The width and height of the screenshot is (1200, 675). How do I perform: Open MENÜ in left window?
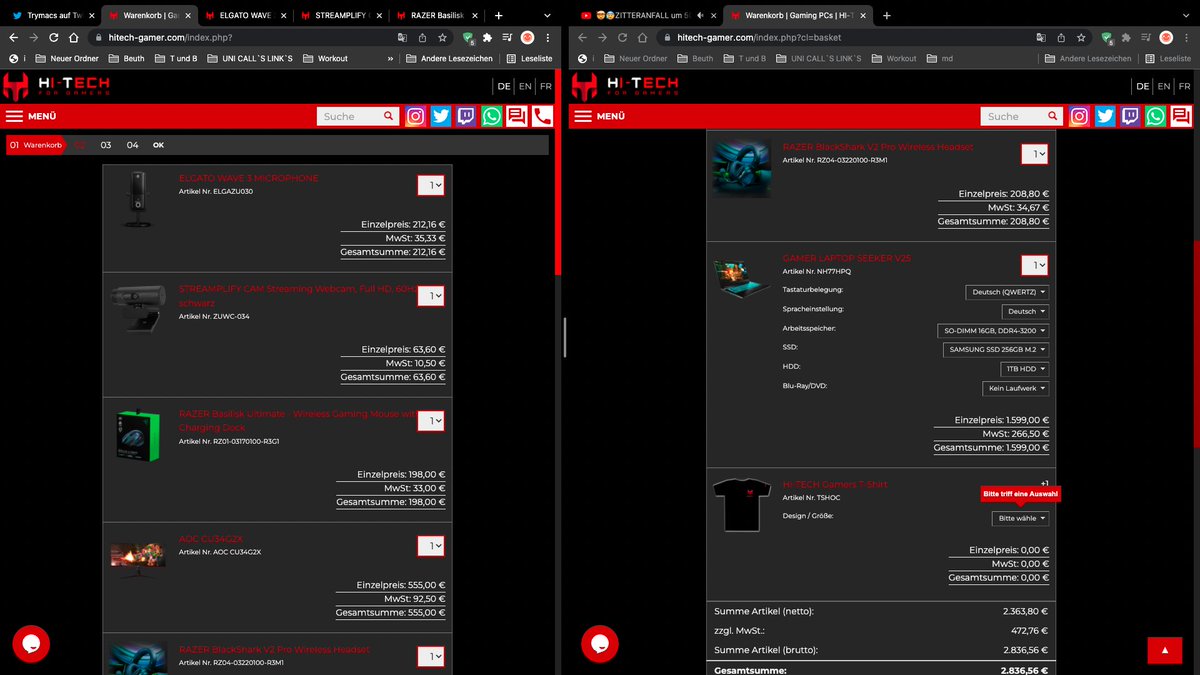pyautogui.click(x=30, y=116)
